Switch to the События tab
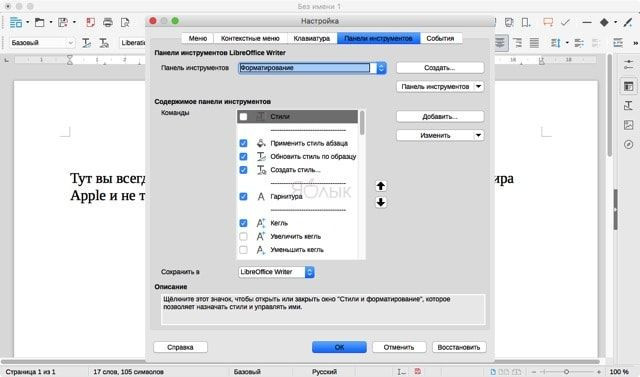Screen dimensions: 640x377 (x=440, y=38)
